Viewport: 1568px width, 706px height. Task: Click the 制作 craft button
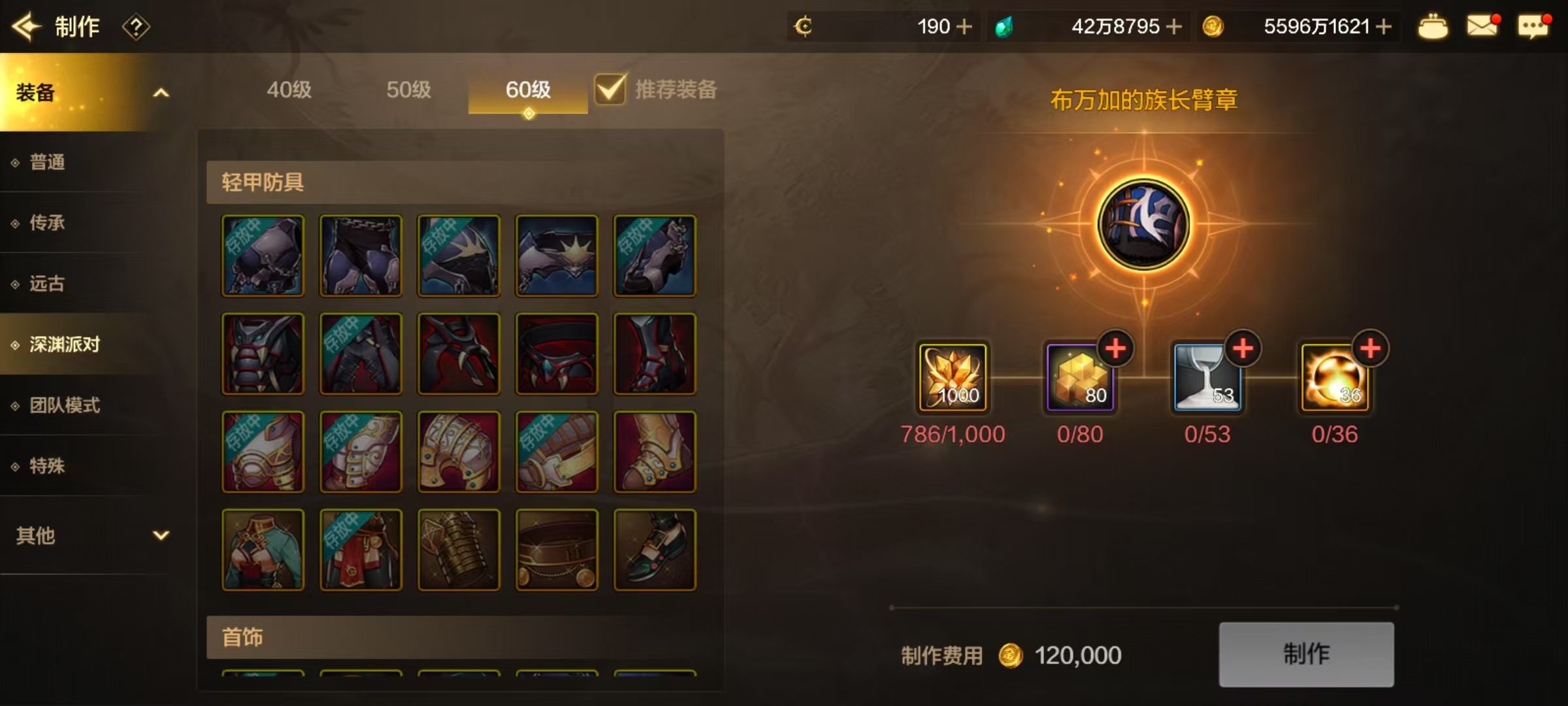point(1306,654)
